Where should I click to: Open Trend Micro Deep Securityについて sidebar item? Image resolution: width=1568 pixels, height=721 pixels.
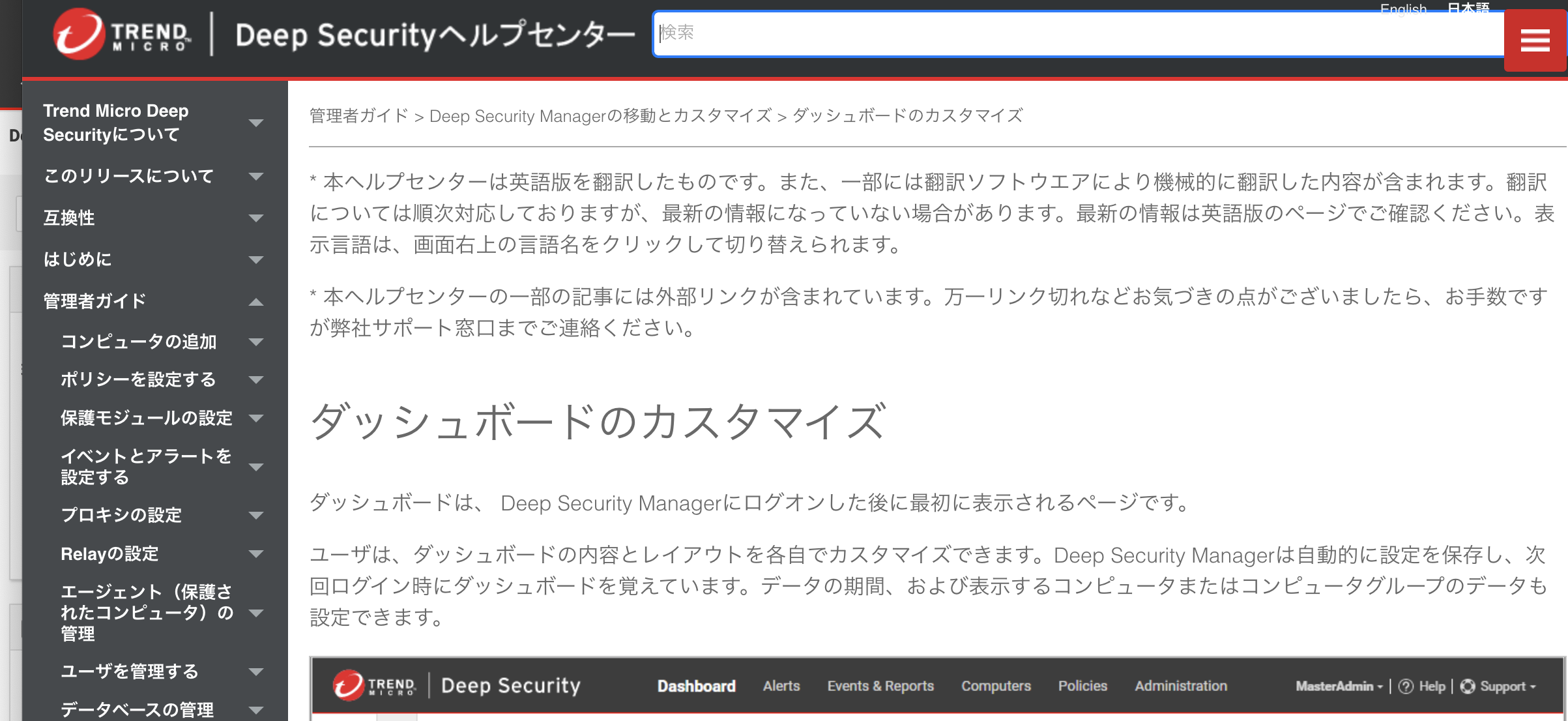click(x=116, y=123)
